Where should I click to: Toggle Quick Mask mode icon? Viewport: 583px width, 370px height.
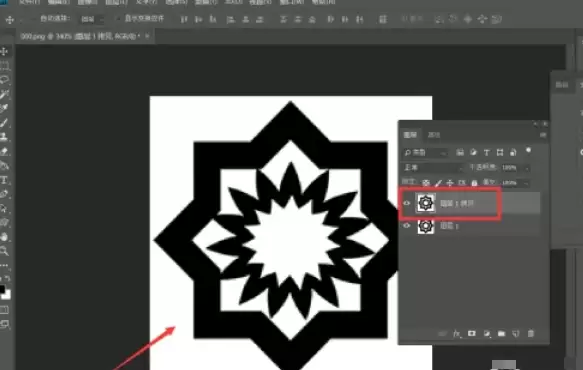pyautogui.click(x=4, y=309)
